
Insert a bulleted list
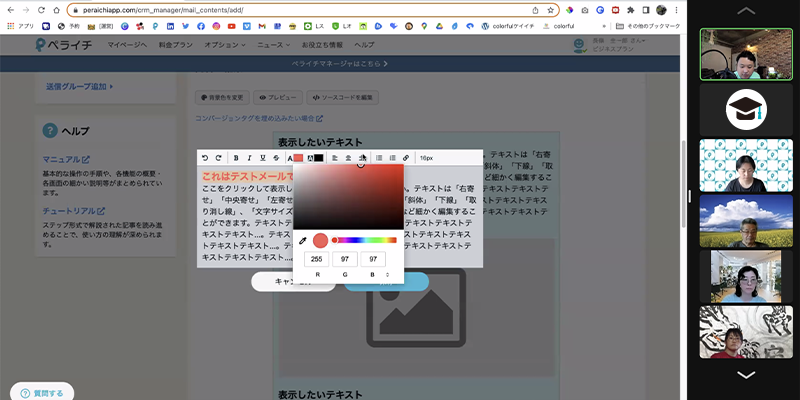380,158
